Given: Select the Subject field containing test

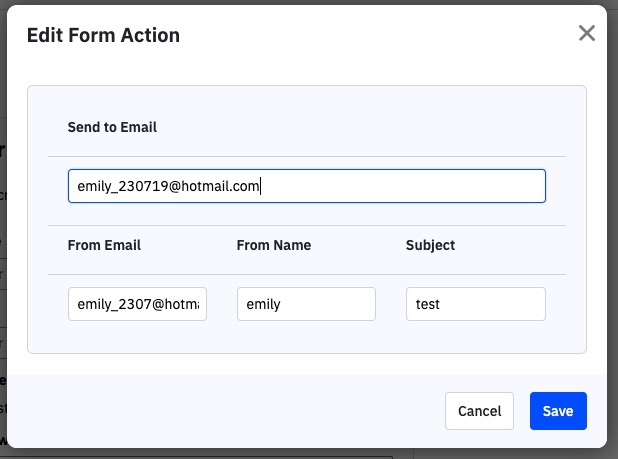Looking at the screenshot, I should [475, 304].
